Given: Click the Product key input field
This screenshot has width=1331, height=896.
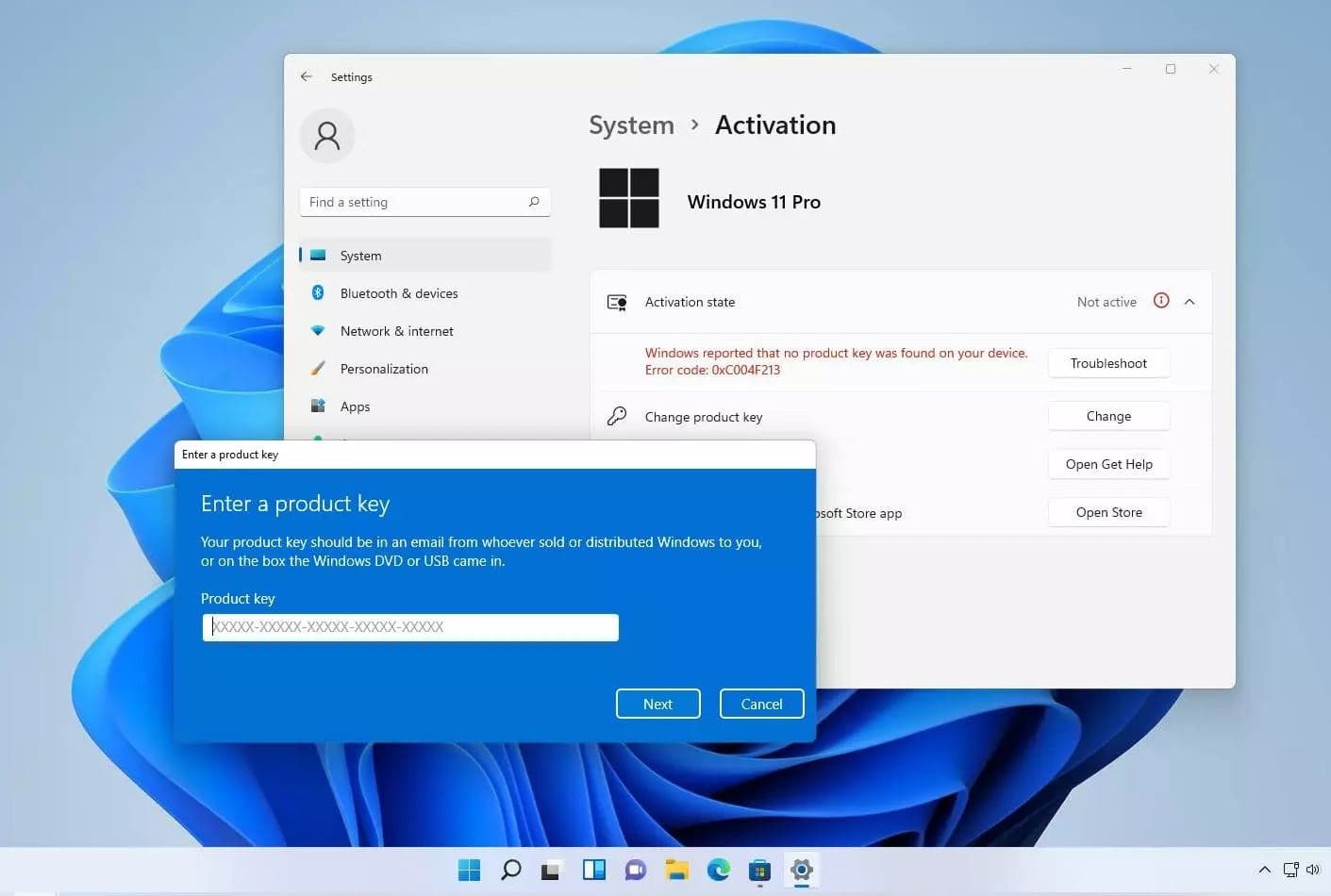Looking at the screenshot, I should click(410, 627).
